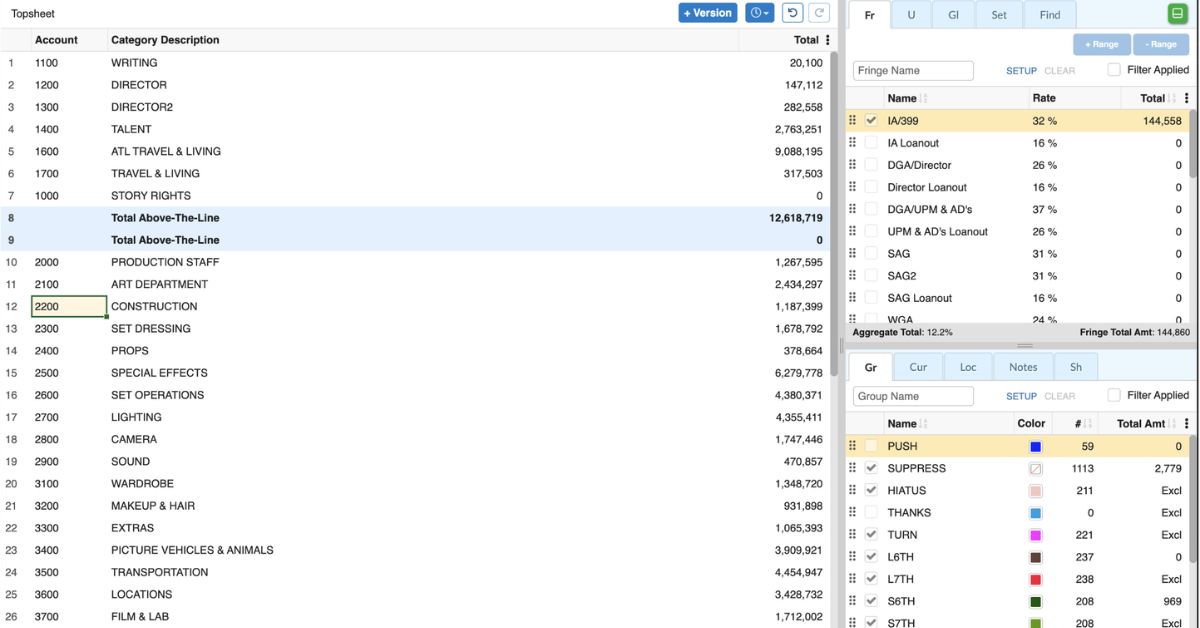Check the PUSH group checkbox
The width and height of the screenshot is (1200, 628).
tap(871, 446)
